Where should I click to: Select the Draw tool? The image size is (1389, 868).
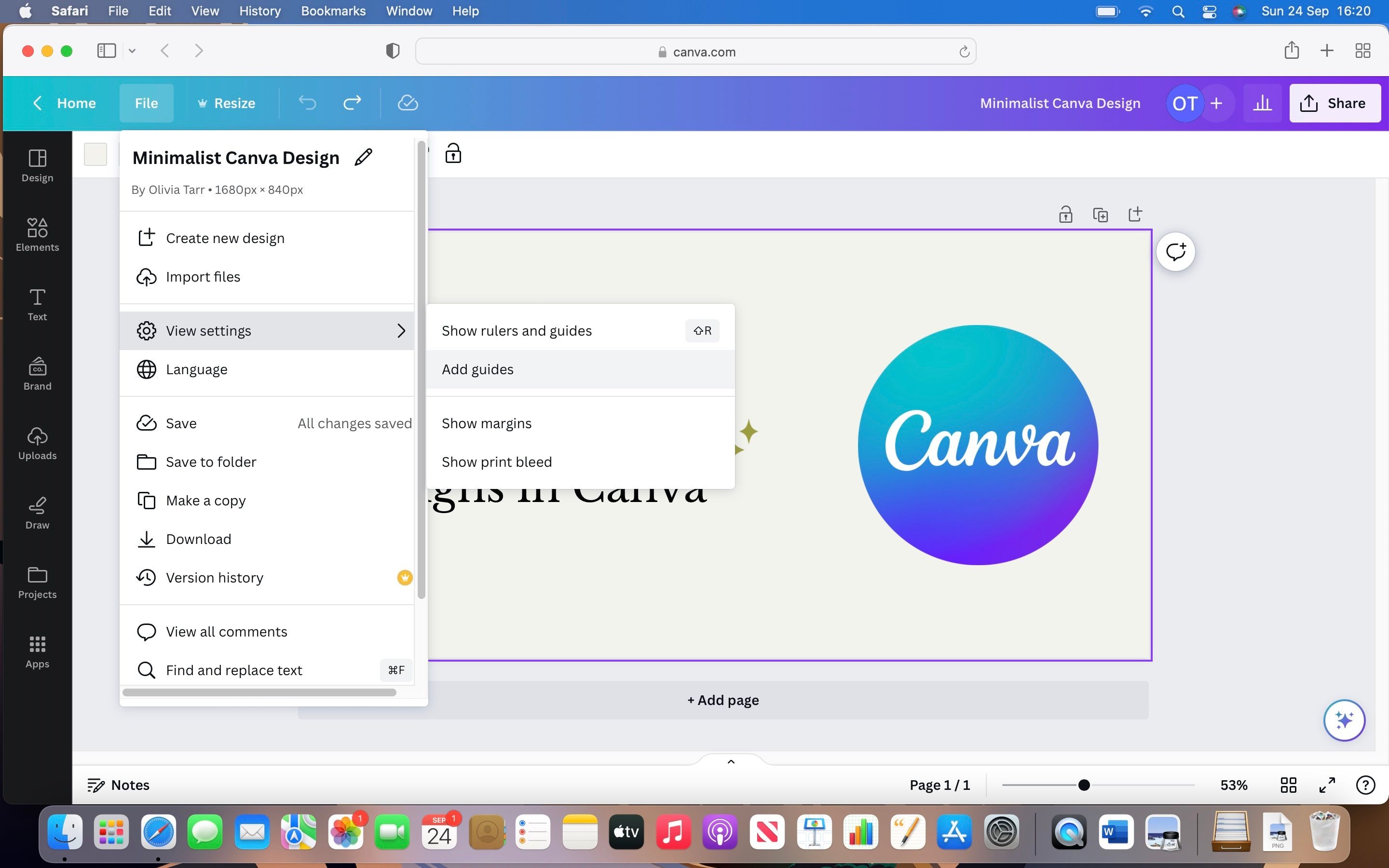[37, 513]
